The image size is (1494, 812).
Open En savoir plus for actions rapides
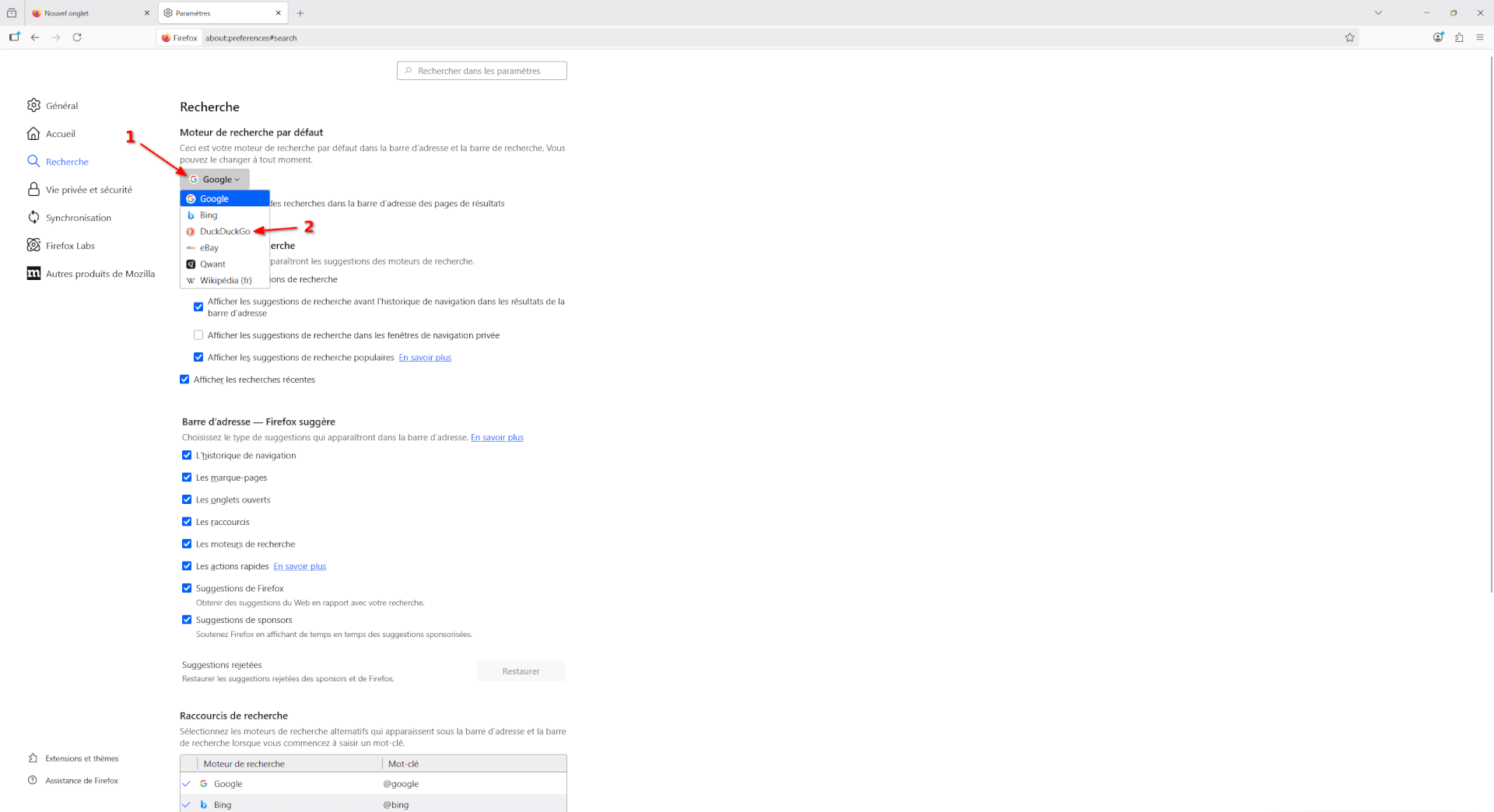(x=300, y=566)
